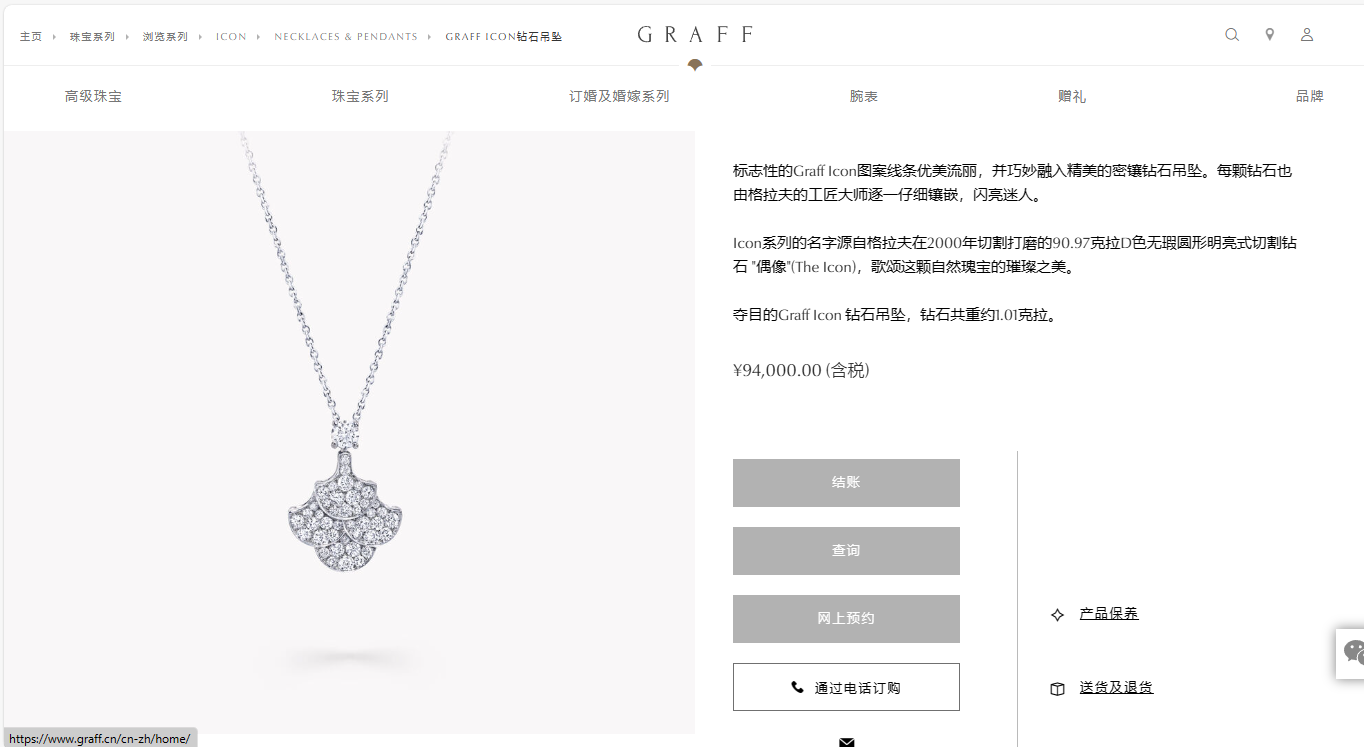Viewport: 1364px width, 747px height.
Task: Click the 网上预约 booking button
Action: coord(846,619)
